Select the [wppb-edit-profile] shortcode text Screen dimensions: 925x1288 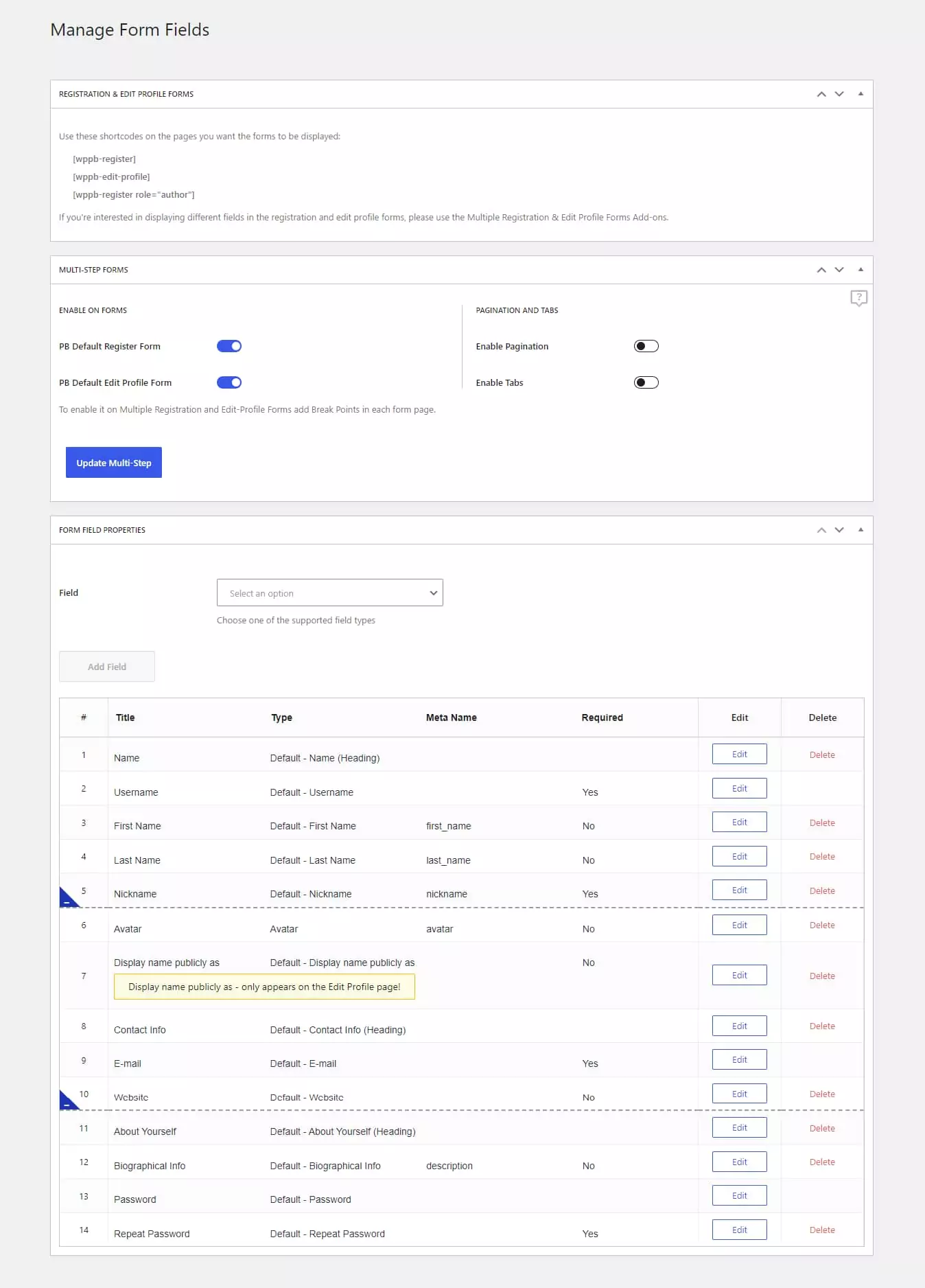point(111,176)
